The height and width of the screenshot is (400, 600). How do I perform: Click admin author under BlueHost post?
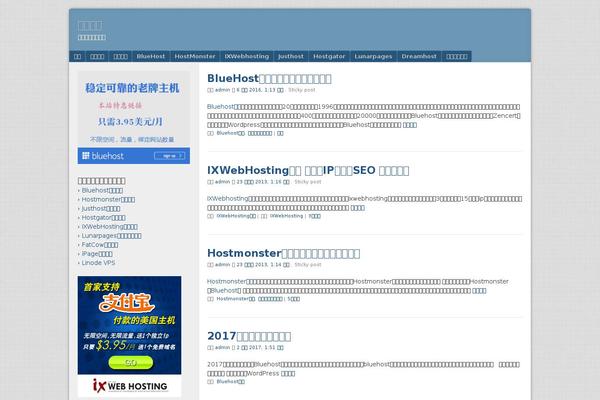(222, 90)
